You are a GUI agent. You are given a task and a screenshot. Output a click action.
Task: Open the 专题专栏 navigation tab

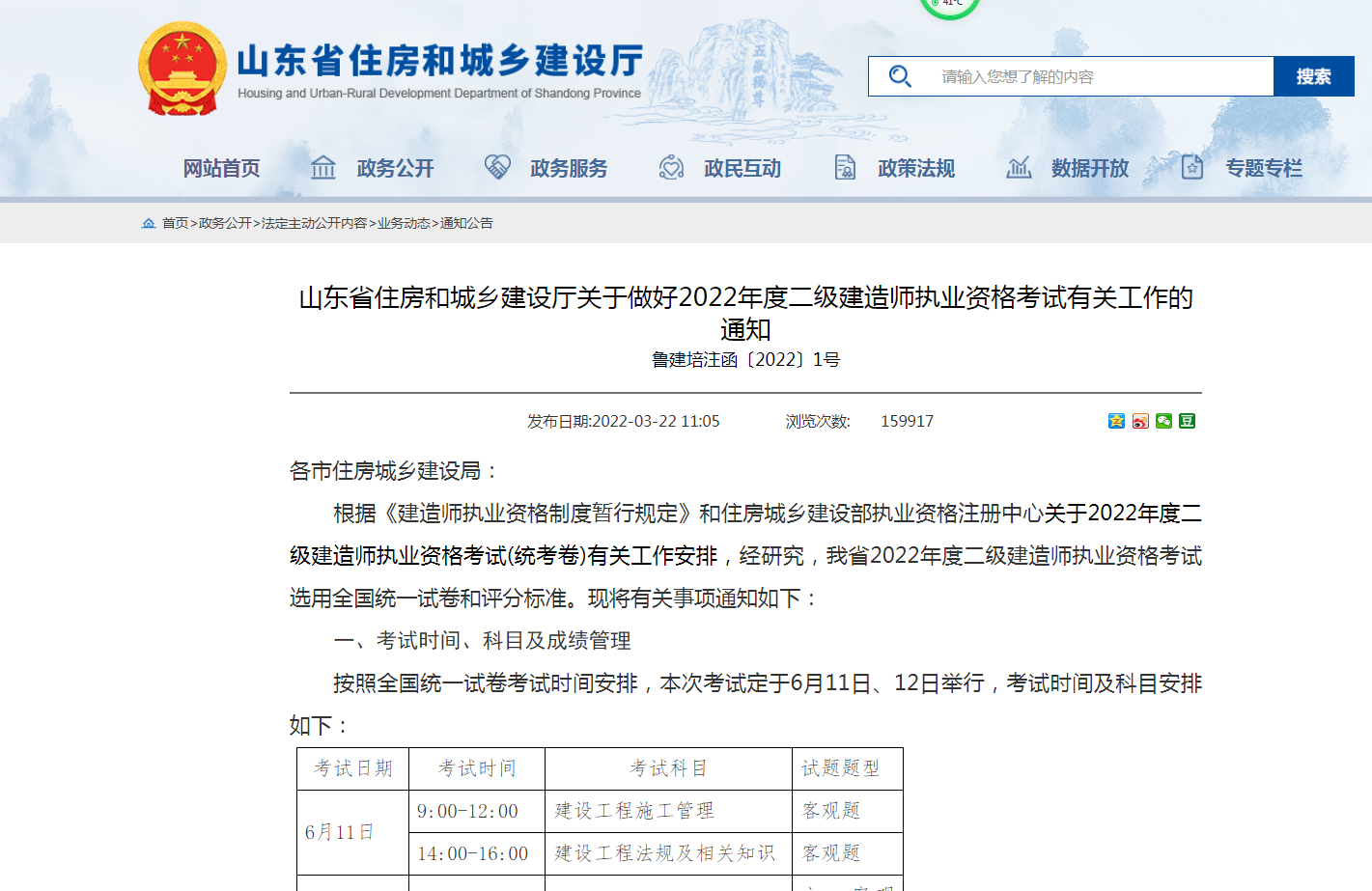click(x=1263, y=169)
